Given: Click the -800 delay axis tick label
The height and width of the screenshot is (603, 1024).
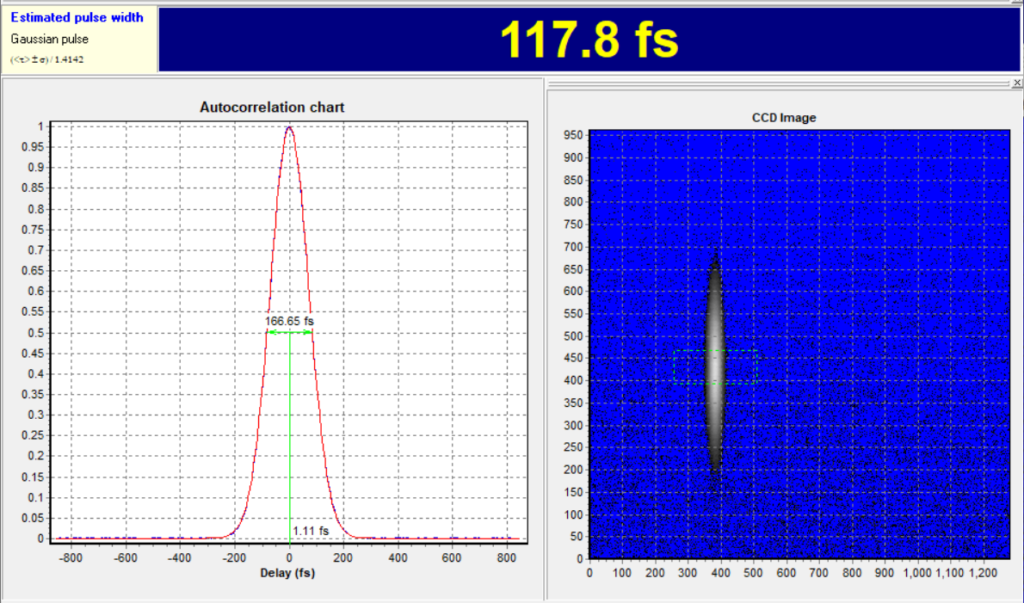Looking at the screenshot, I should pos(71,558).
